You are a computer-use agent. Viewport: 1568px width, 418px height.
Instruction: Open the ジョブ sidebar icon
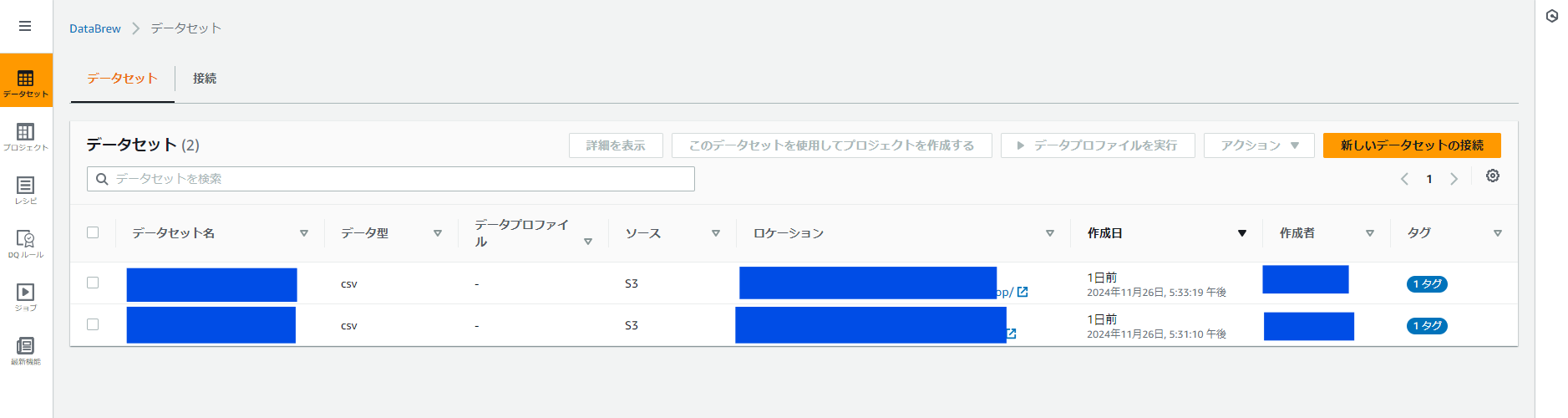coord(26,297)
